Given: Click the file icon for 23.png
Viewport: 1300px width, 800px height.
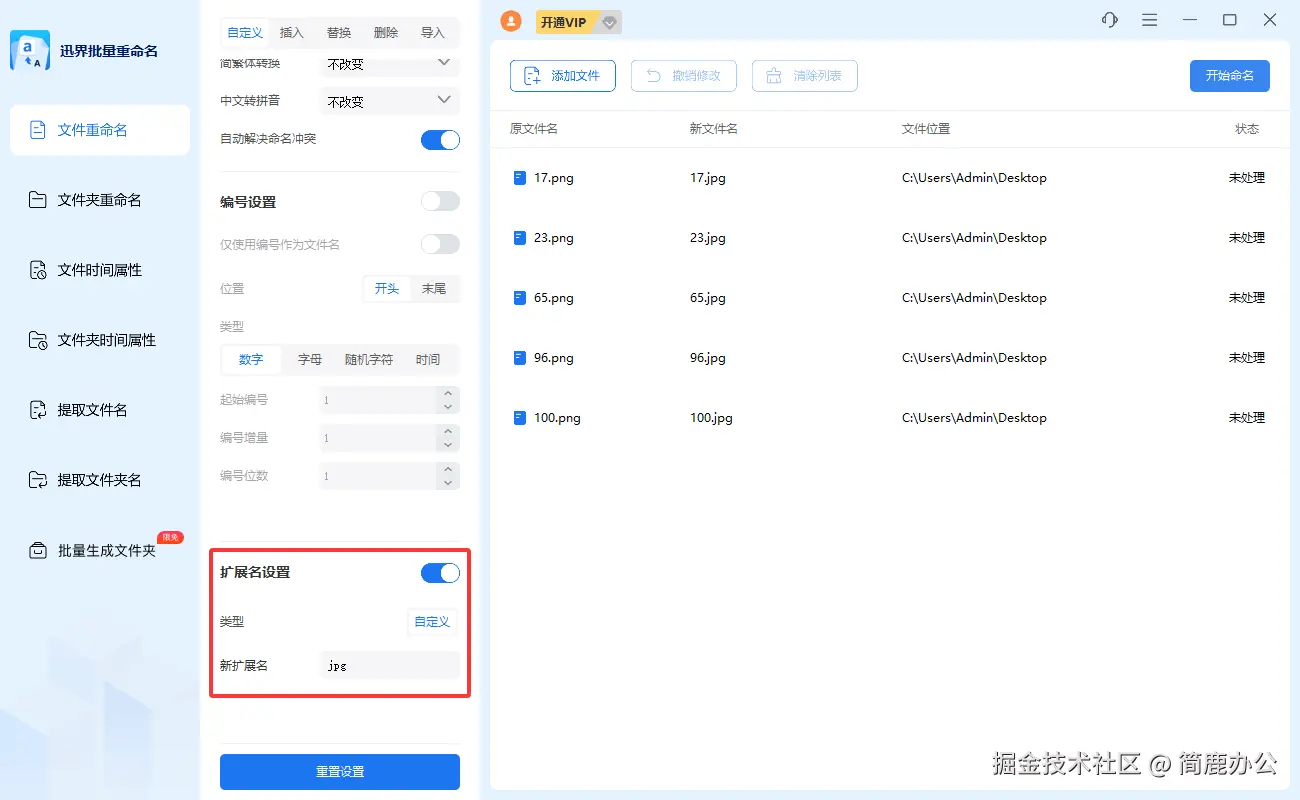Looking at the screenshot, I should pyautogui.click(x=519, y=238).
